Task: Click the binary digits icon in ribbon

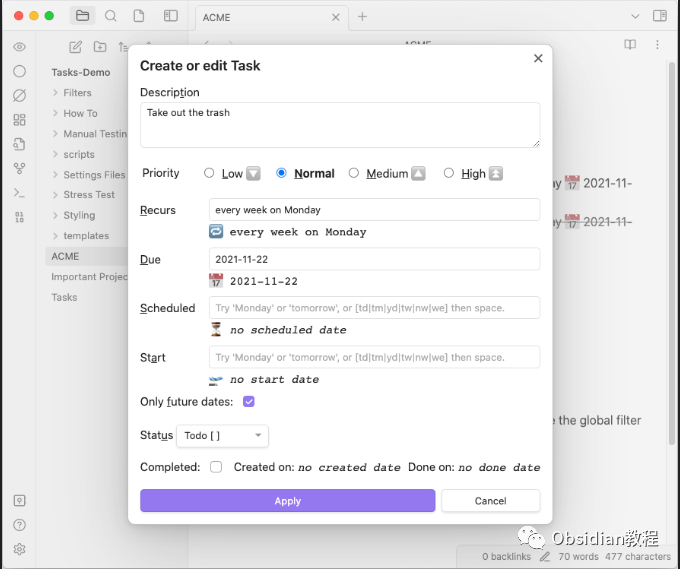Action: (x=19, y=217)
